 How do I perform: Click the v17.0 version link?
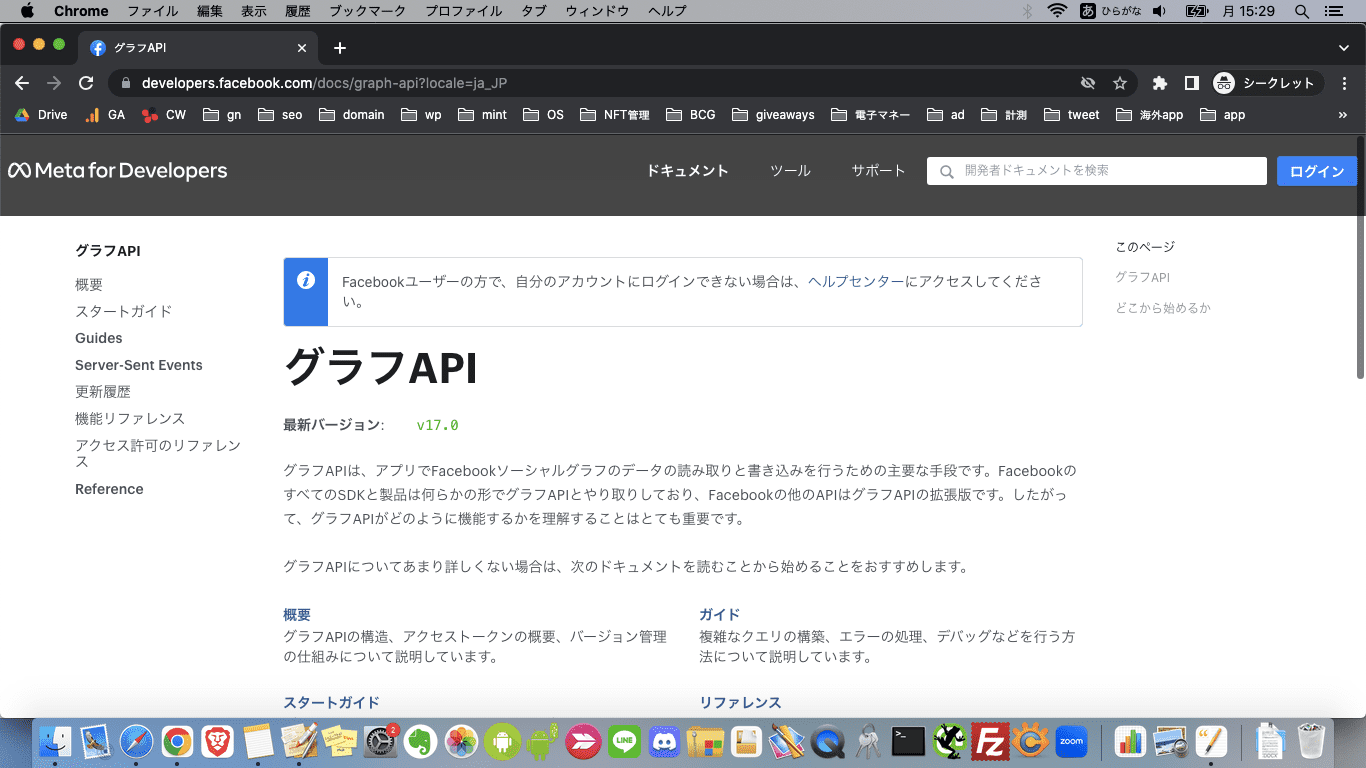[x=438, y=425]
